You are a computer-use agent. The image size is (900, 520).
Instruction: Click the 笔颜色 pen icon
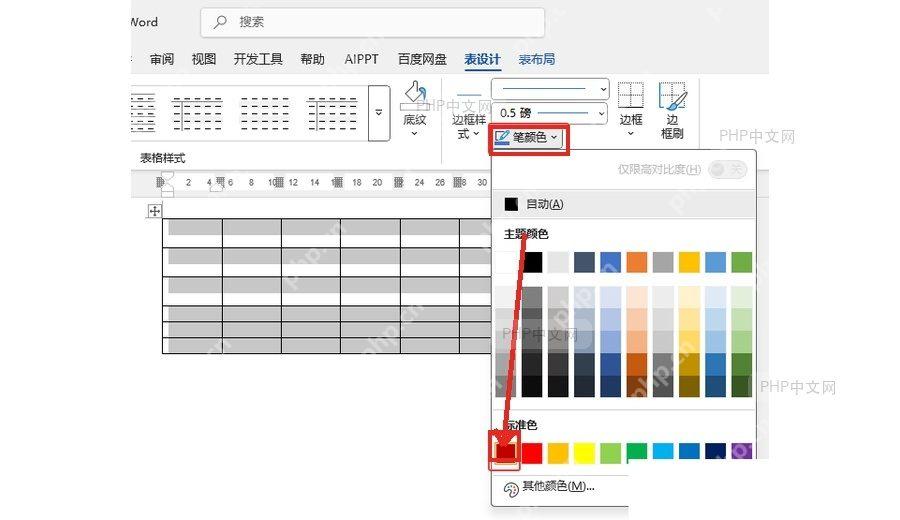tap(502, 138)
